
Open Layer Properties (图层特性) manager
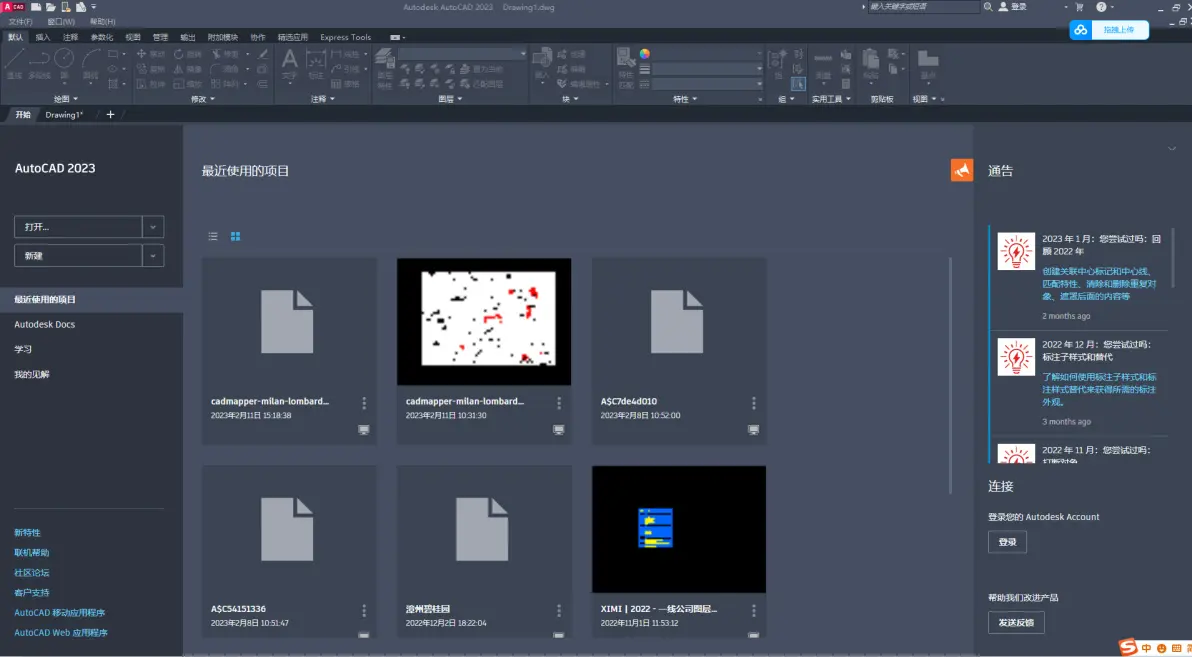pos(385,68)
